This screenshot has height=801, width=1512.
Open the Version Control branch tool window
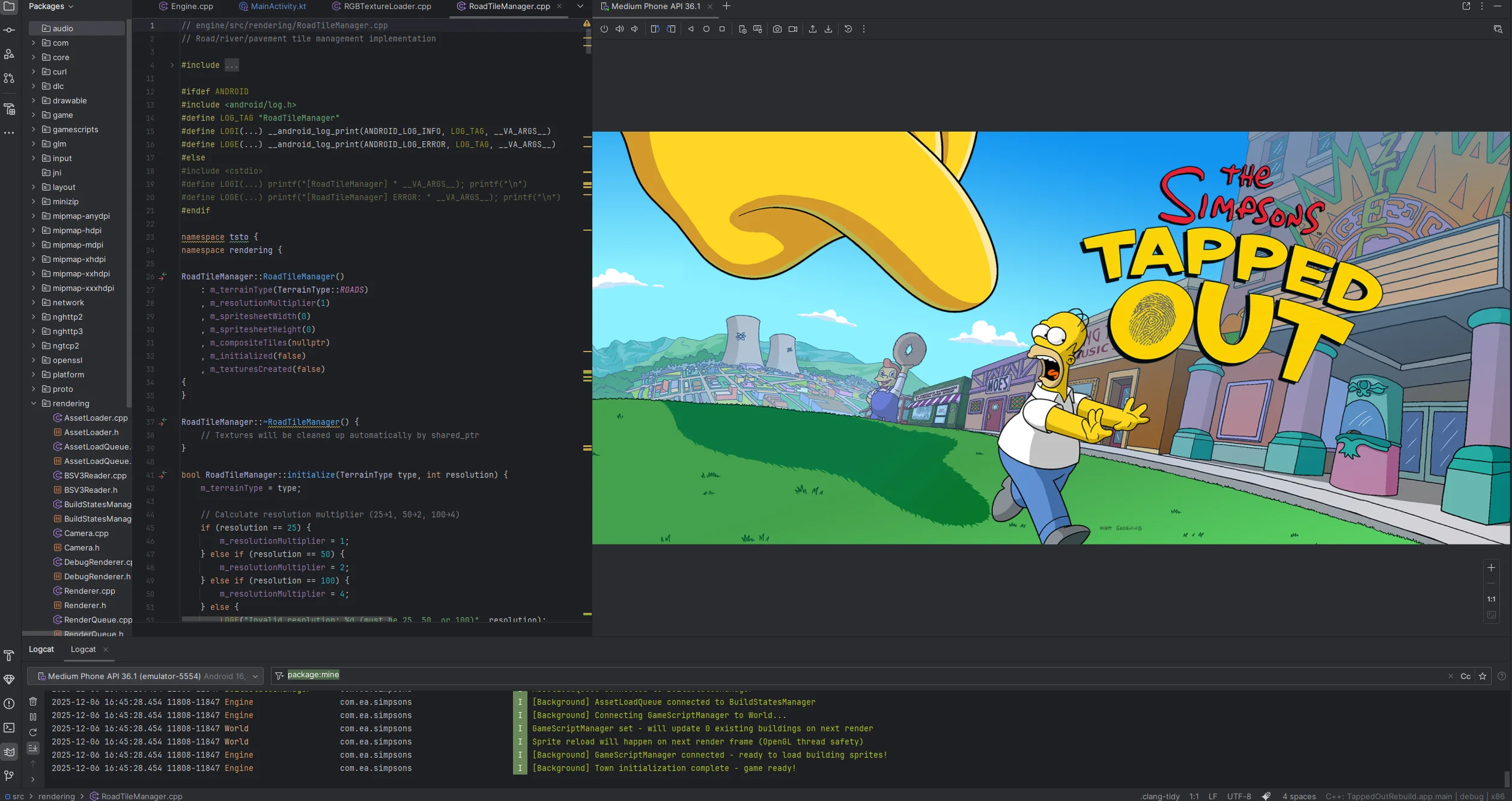9,776
